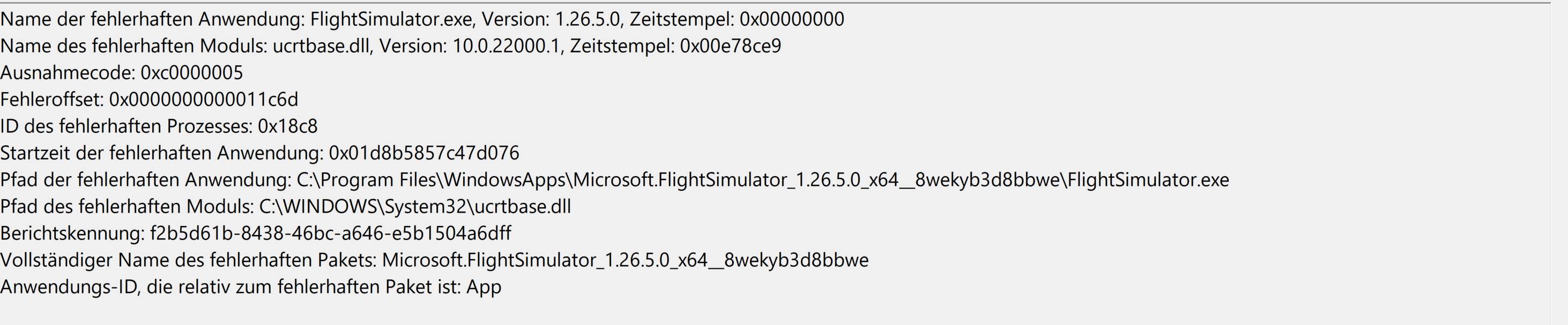This screenshot has width=1568, height=325.
Task: Click the package name in the 'Vollständiger Name' line
Action: point(625,260)
